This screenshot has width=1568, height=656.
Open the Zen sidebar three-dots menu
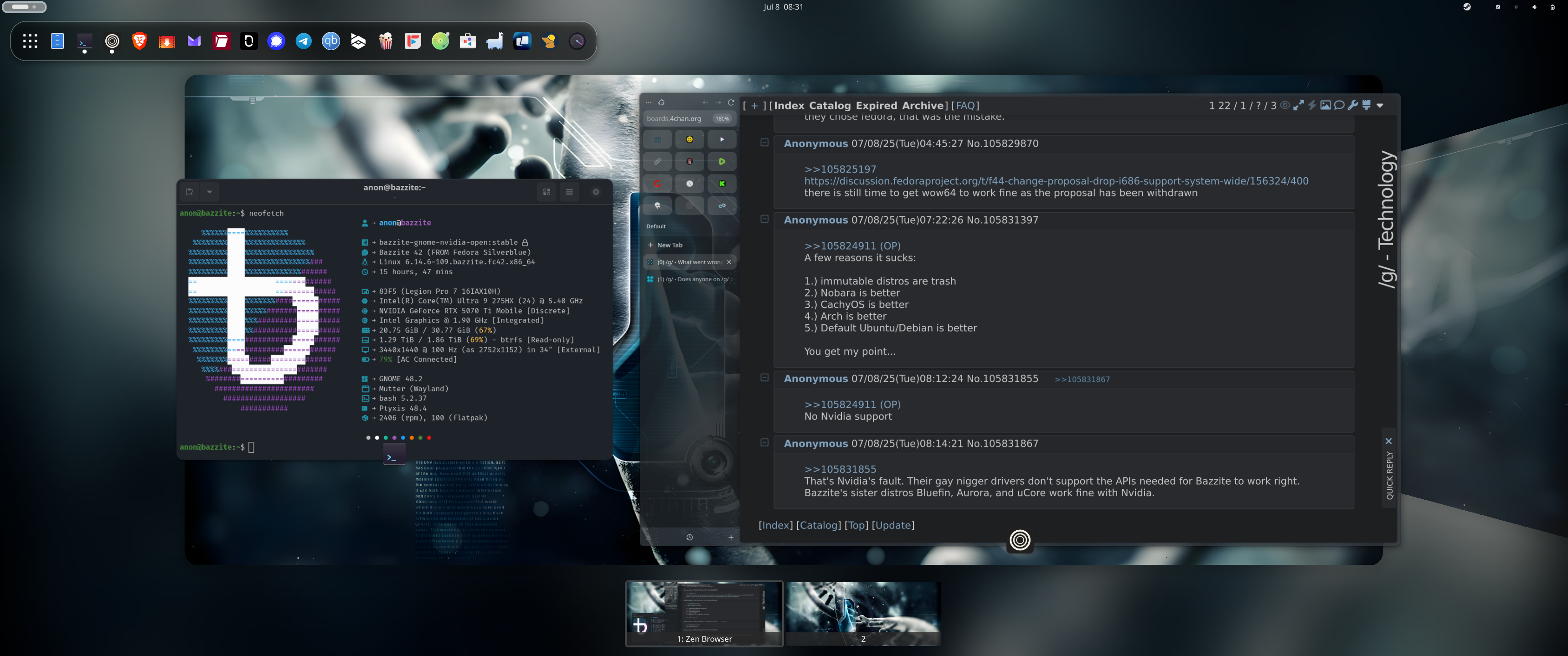pyautogui.click(x=648, y=102)
